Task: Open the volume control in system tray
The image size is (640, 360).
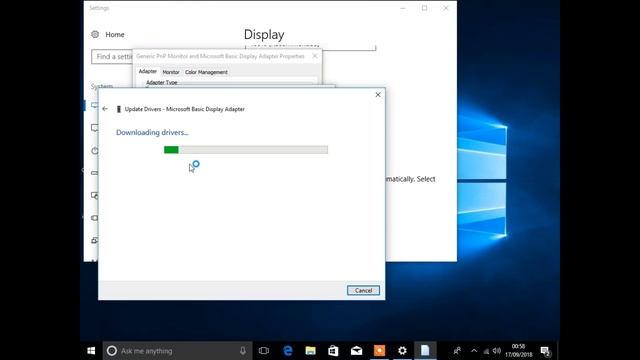Action: (497, 351)
